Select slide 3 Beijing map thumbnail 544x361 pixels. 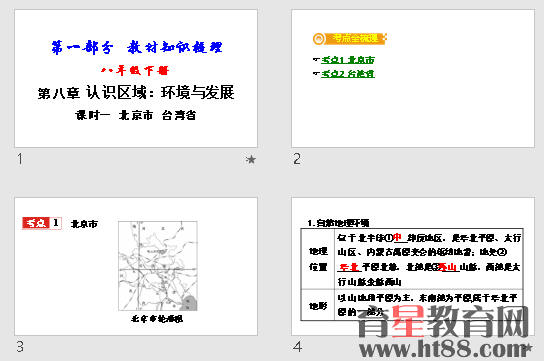click(x=136, y=266)
